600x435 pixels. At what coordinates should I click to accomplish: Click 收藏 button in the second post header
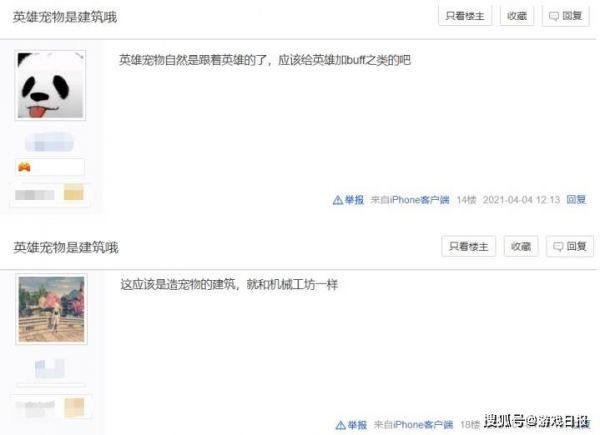pyautogui.click(x=521, y=246)
